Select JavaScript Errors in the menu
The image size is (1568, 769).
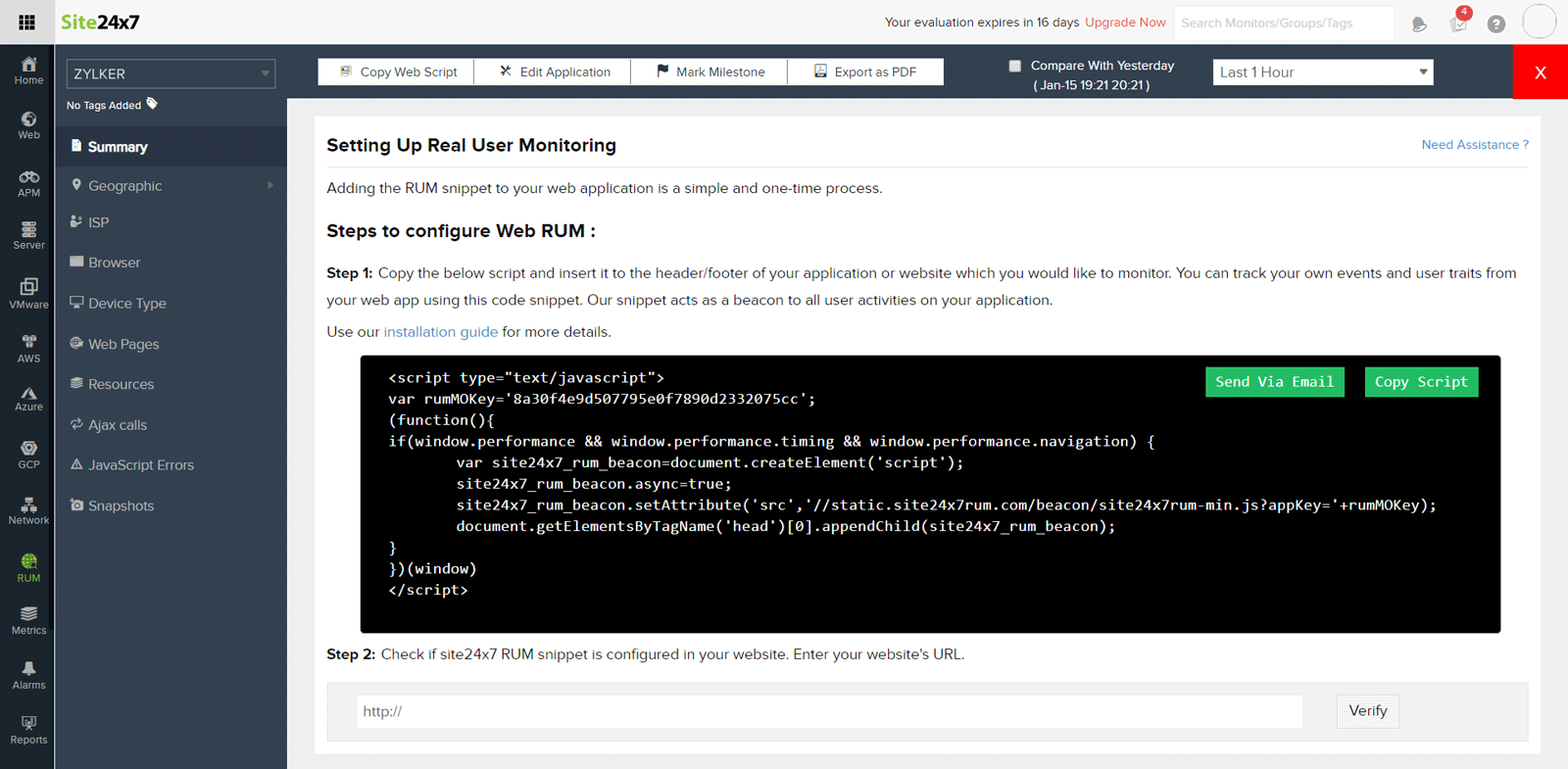(140, 465)
